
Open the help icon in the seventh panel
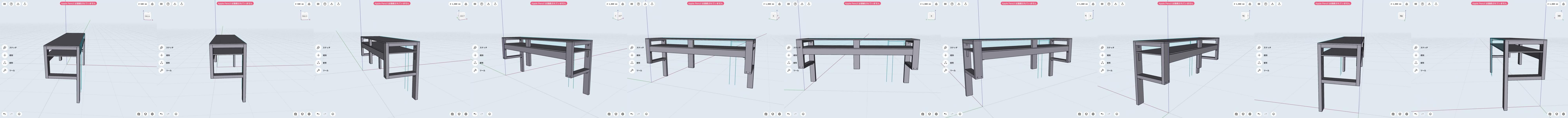click(x=952, y=4)
